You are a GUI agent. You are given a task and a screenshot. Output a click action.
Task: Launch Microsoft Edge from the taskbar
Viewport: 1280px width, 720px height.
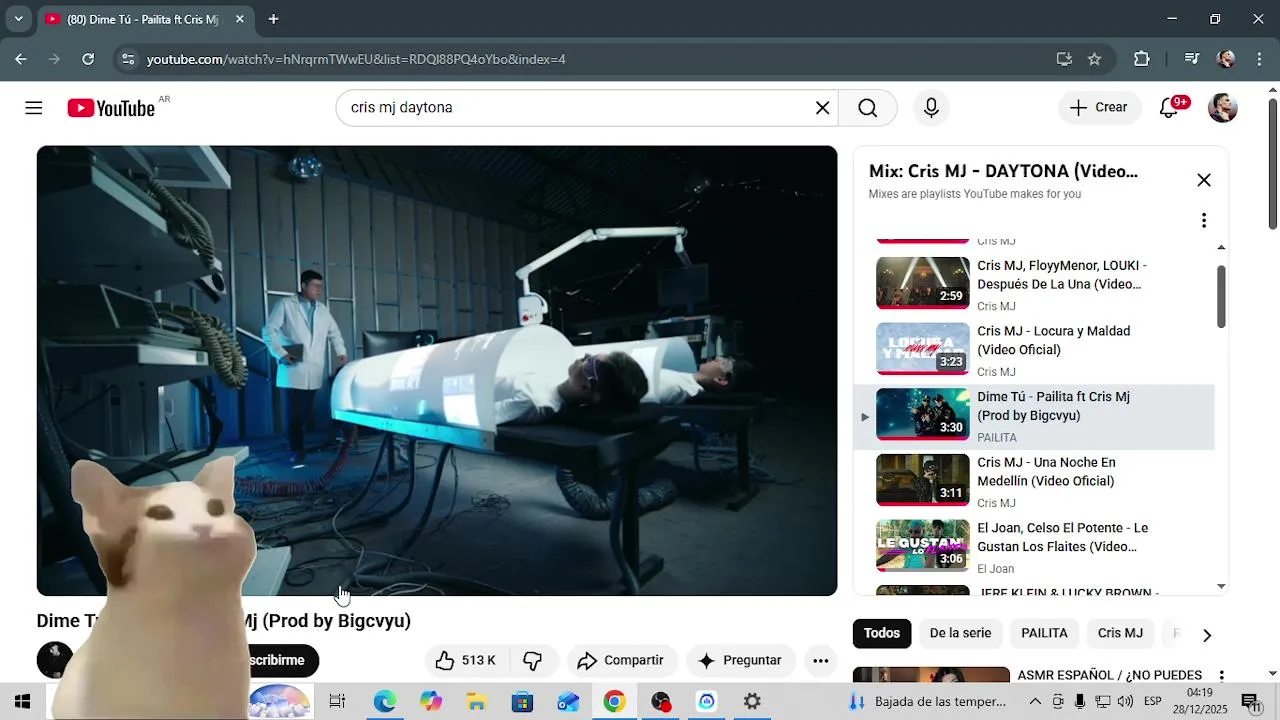click(385, 701)
